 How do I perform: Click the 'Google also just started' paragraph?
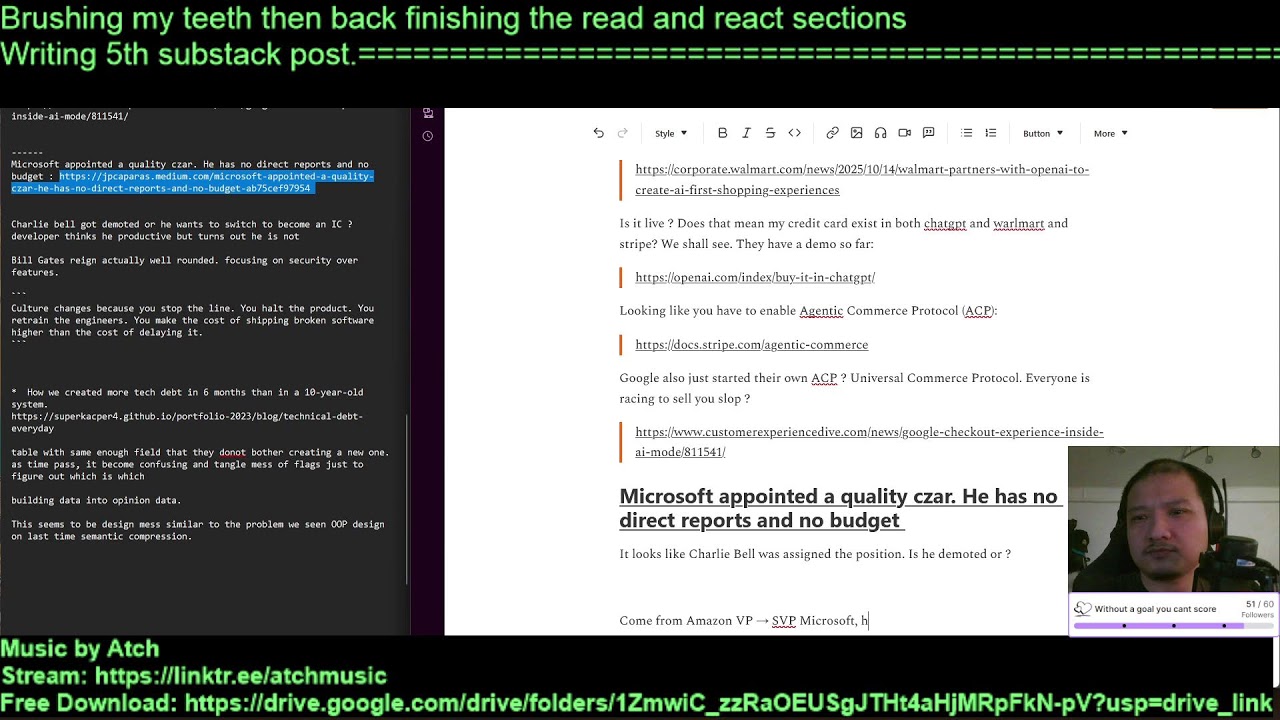(x=854, y=388)
